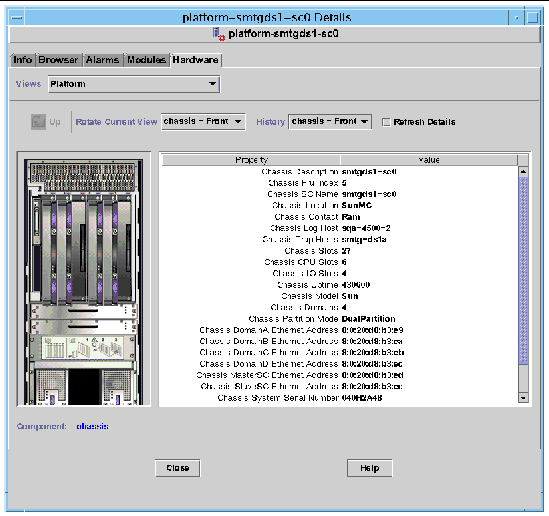Click the scrollbar down arrow in property table
Image resolution: width=549 pixels, height=516 pixels.
(523, 398)
